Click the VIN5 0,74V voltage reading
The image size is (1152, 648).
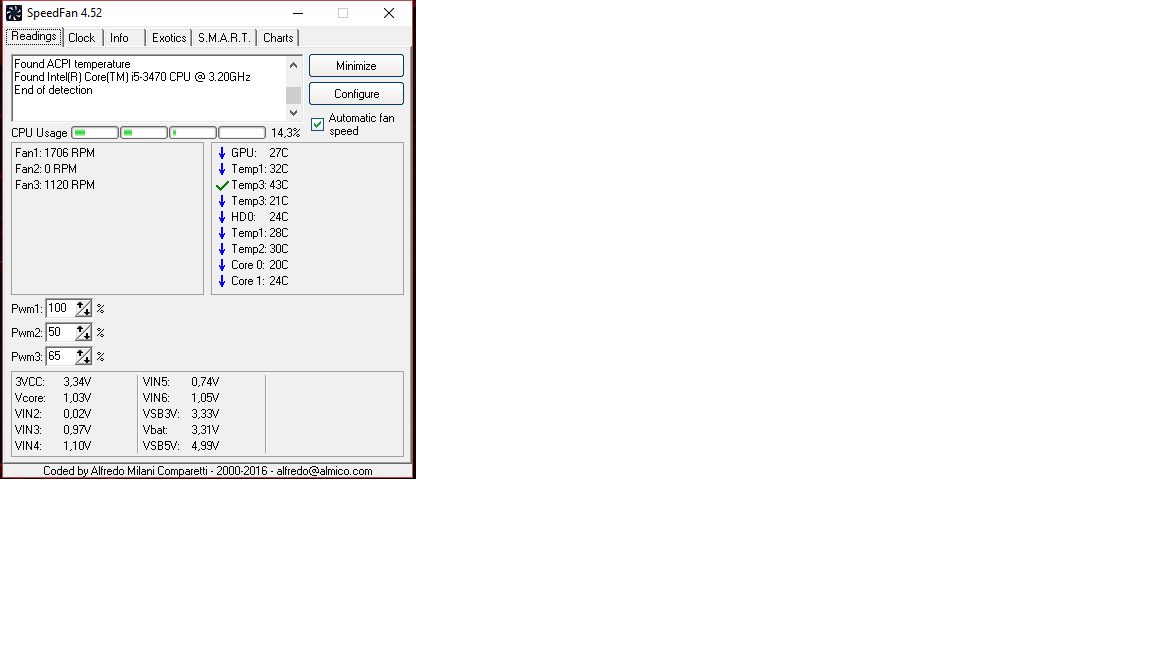pos(181,381)
